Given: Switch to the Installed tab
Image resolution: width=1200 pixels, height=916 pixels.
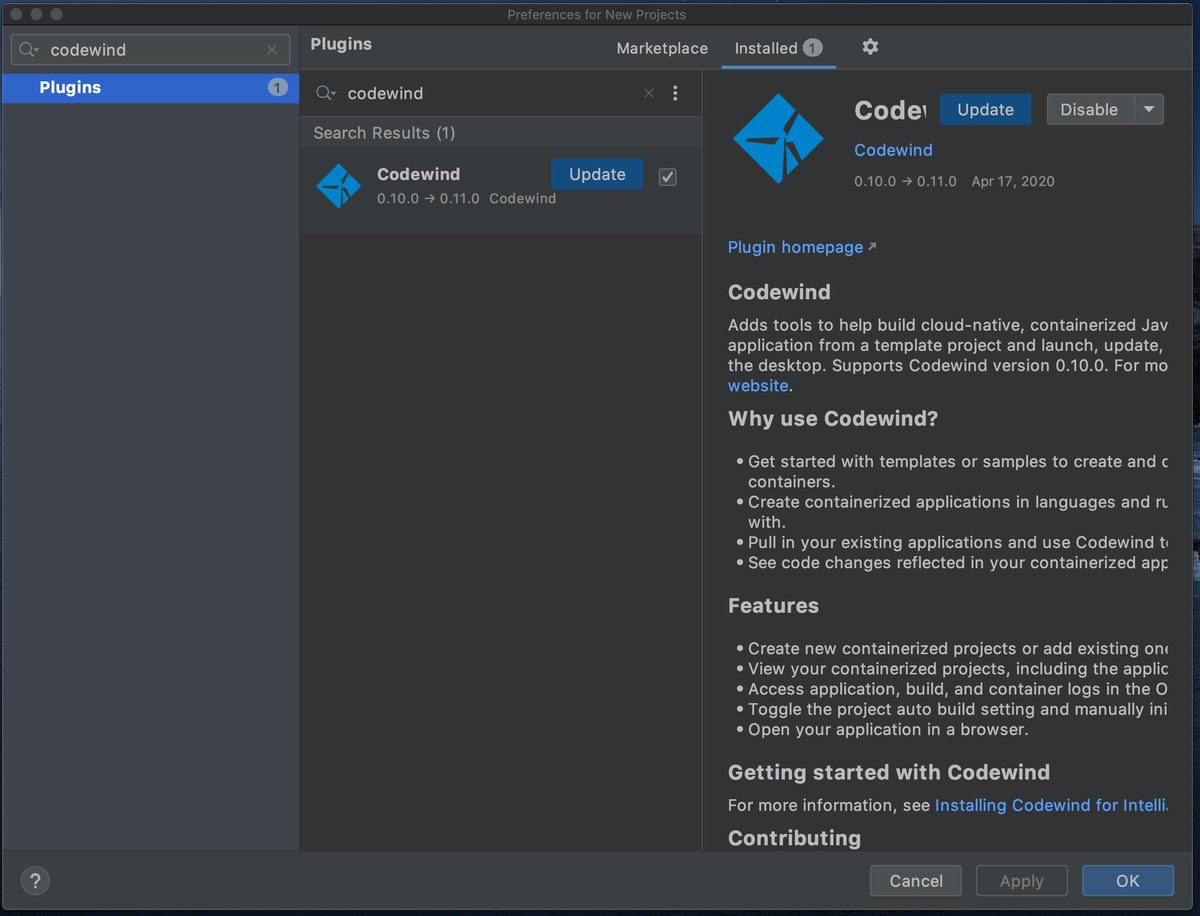Looking at the screenshot, I should (x=778, y=48).
